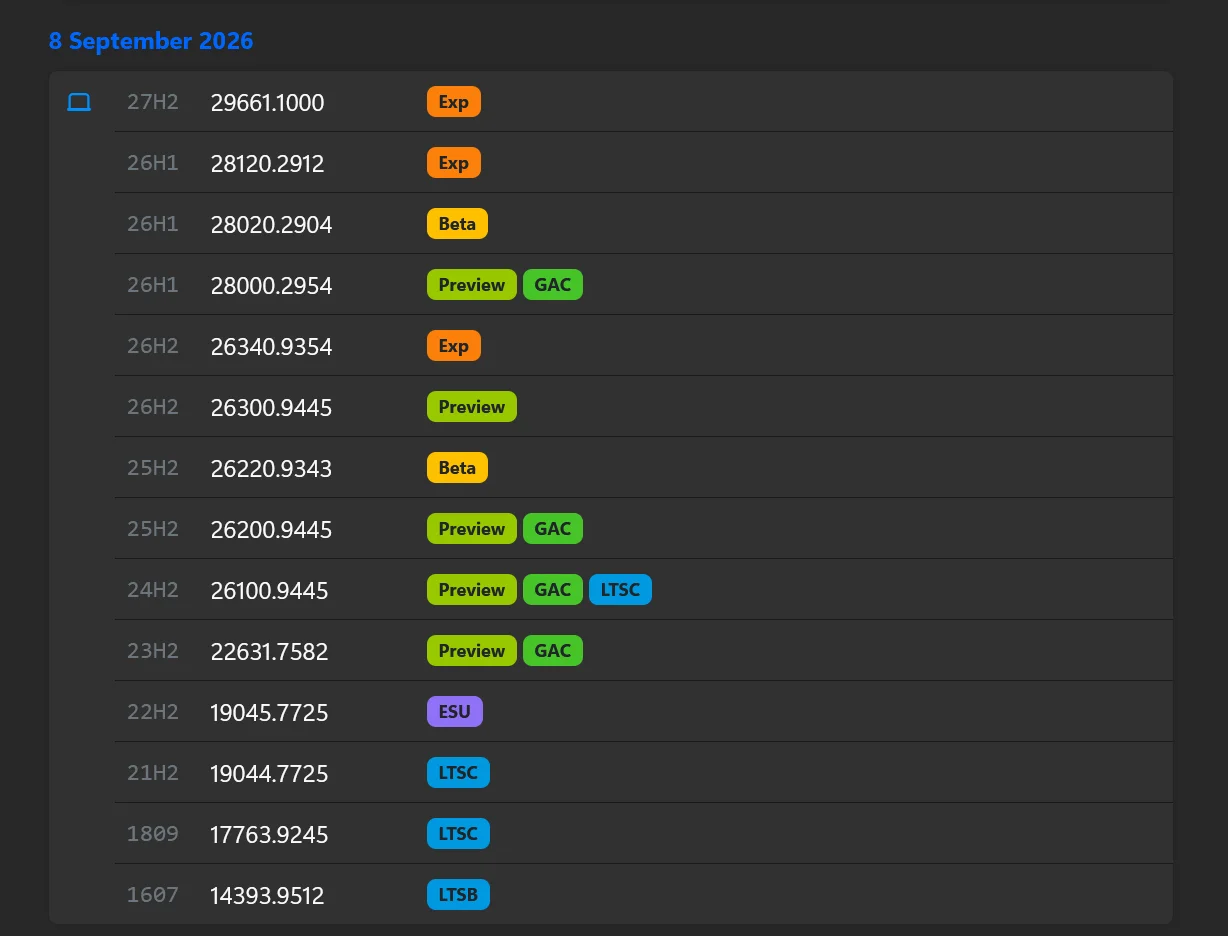
Task: Click the Preview badge beside 22631.7582
Action: click(x=472, y=651)
